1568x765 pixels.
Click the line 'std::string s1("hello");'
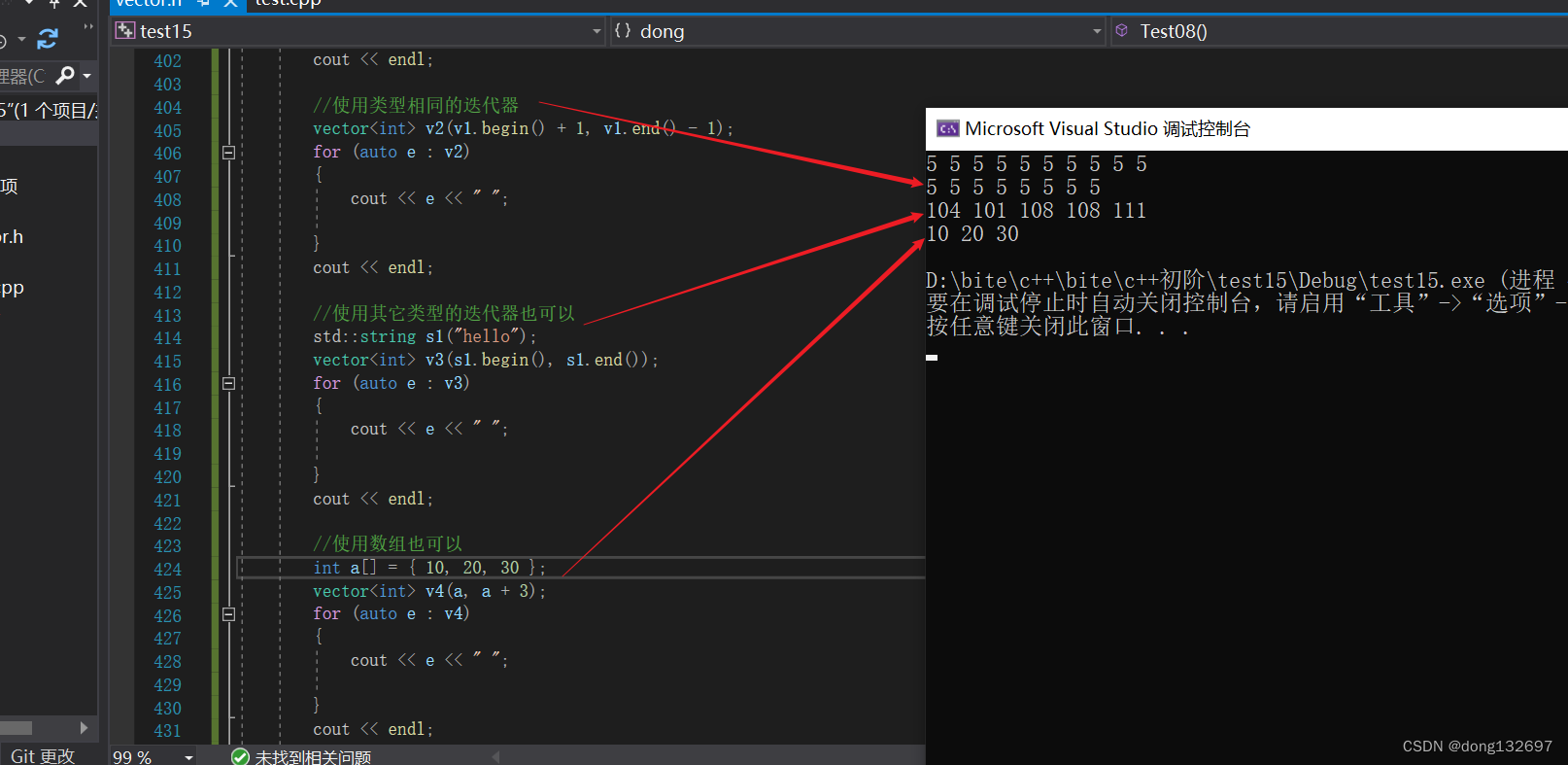[x=425, y=336]
